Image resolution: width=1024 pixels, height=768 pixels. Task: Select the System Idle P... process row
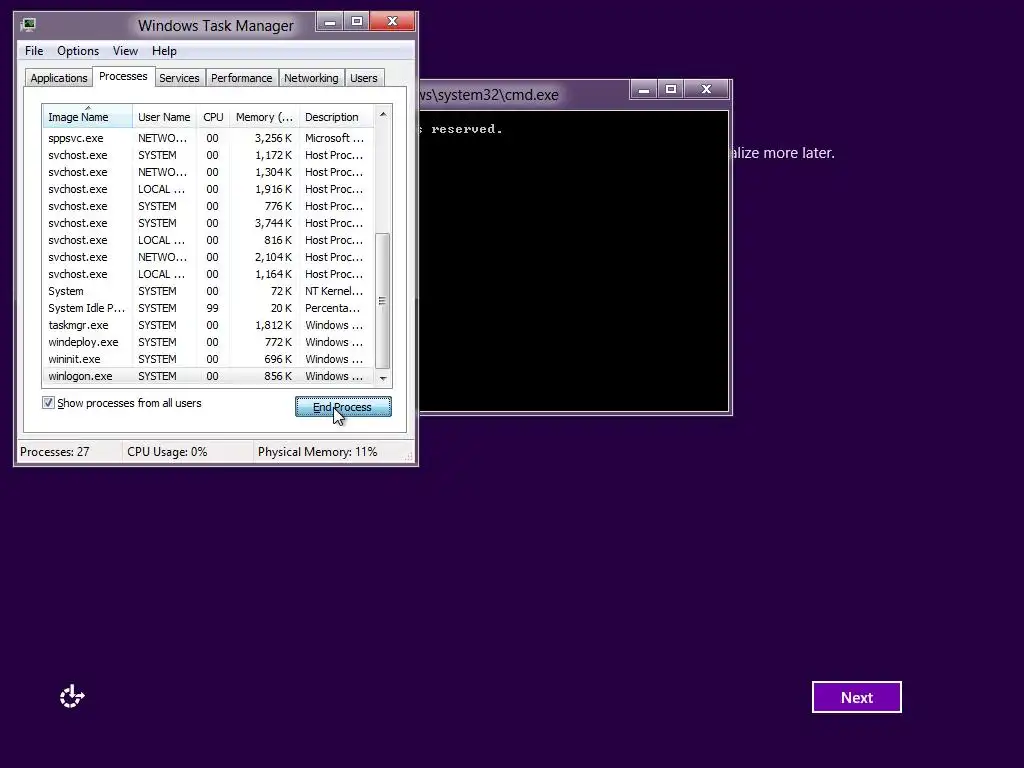(x=208, y=308)
